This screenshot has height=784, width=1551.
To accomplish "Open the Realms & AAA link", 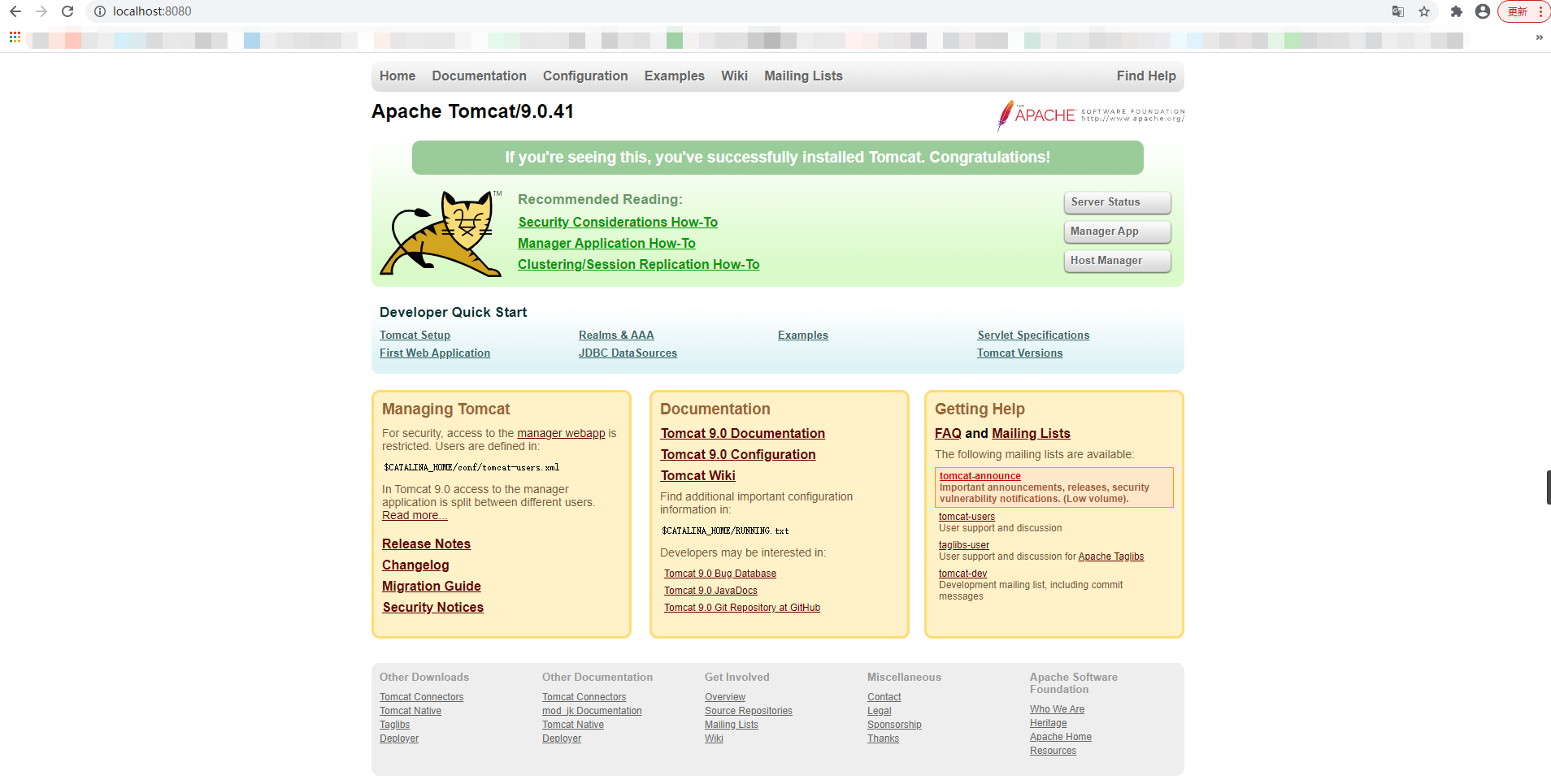I will coord(616,335).
